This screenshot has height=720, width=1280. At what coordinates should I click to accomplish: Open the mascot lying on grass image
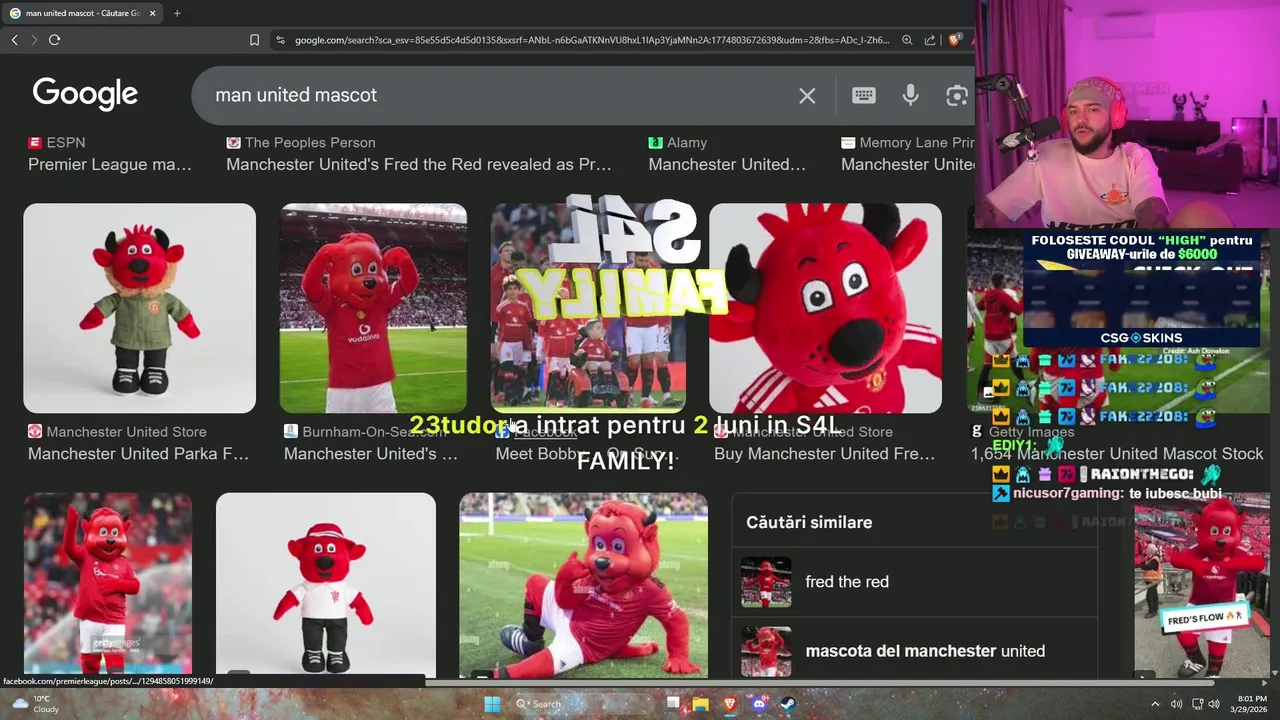pyautogui.click(x=583, y=585)
